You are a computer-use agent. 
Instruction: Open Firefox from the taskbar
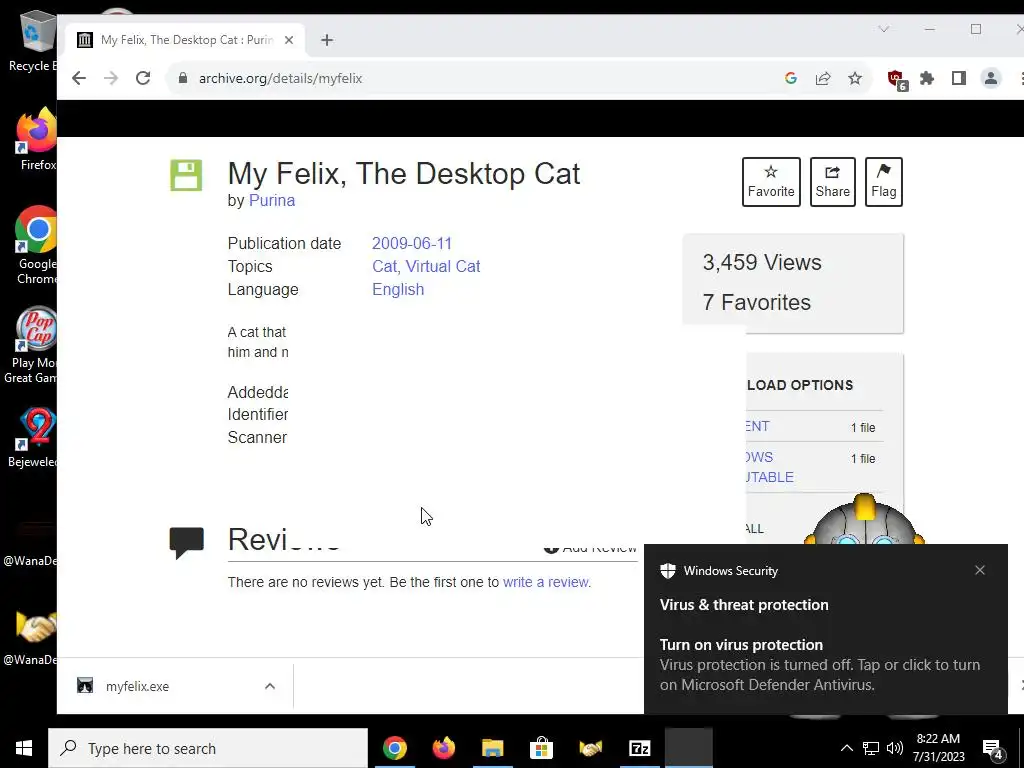(443, 748)
